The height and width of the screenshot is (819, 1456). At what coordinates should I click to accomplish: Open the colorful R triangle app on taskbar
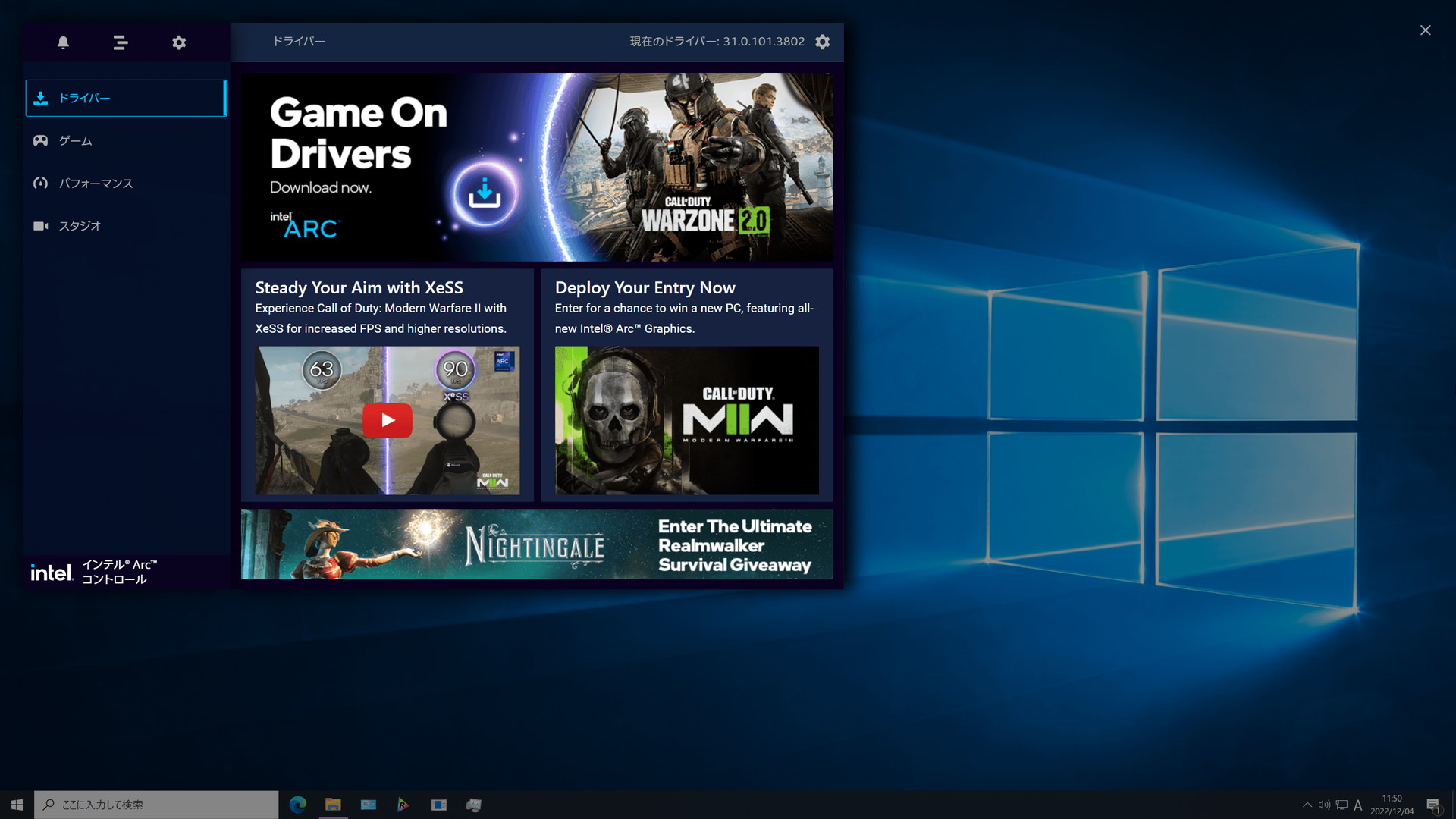403,805
